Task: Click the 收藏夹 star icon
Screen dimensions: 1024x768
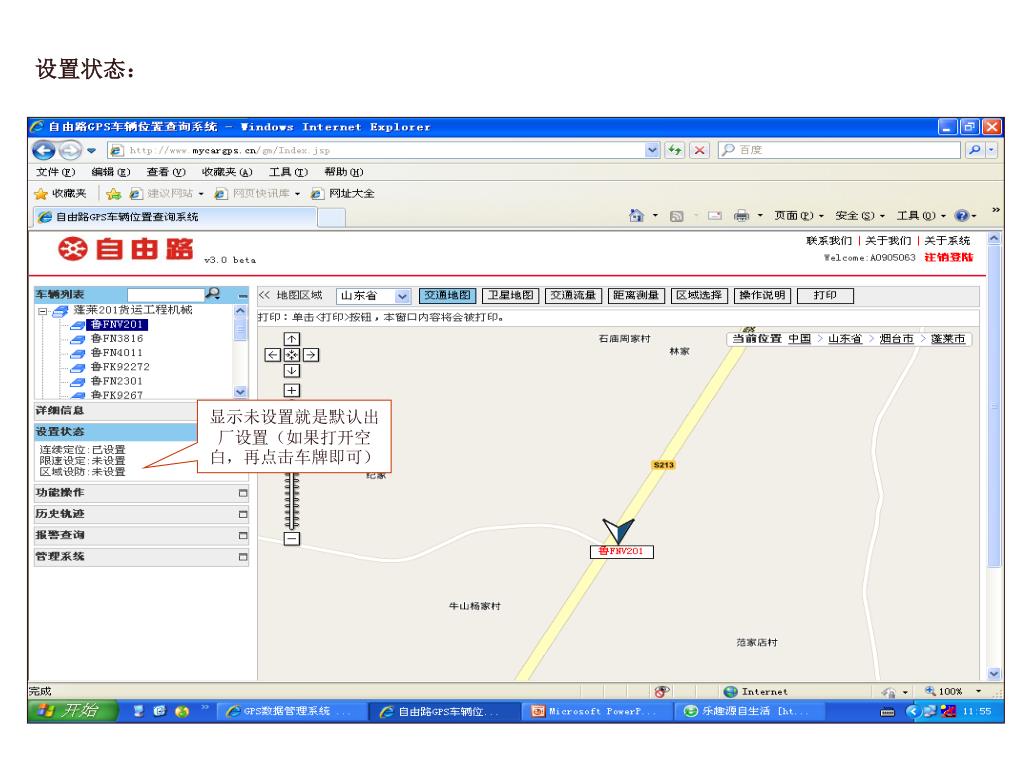Action: coord(41,194)
